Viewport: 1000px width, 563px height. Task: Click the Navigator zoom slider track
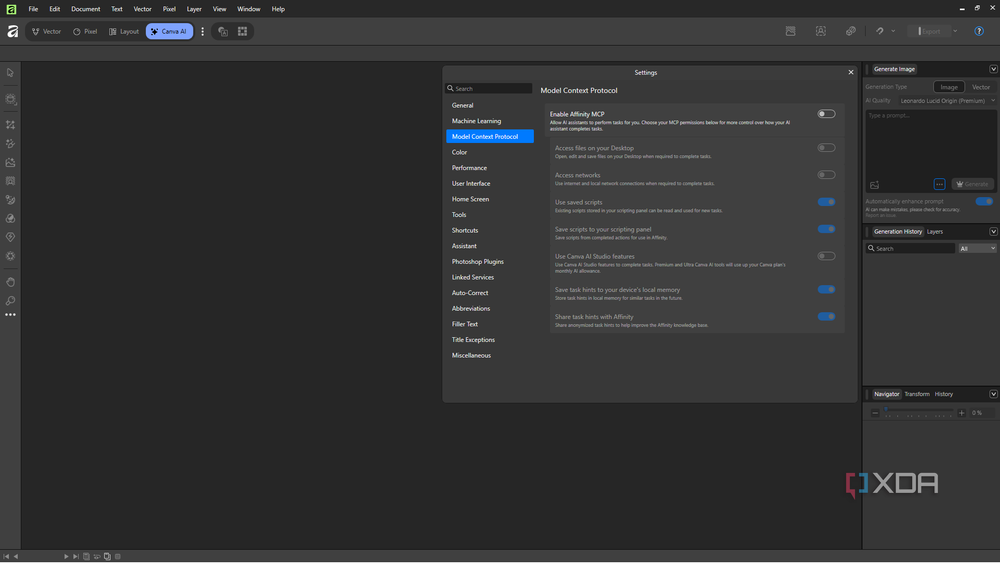(x=918, y=411)
